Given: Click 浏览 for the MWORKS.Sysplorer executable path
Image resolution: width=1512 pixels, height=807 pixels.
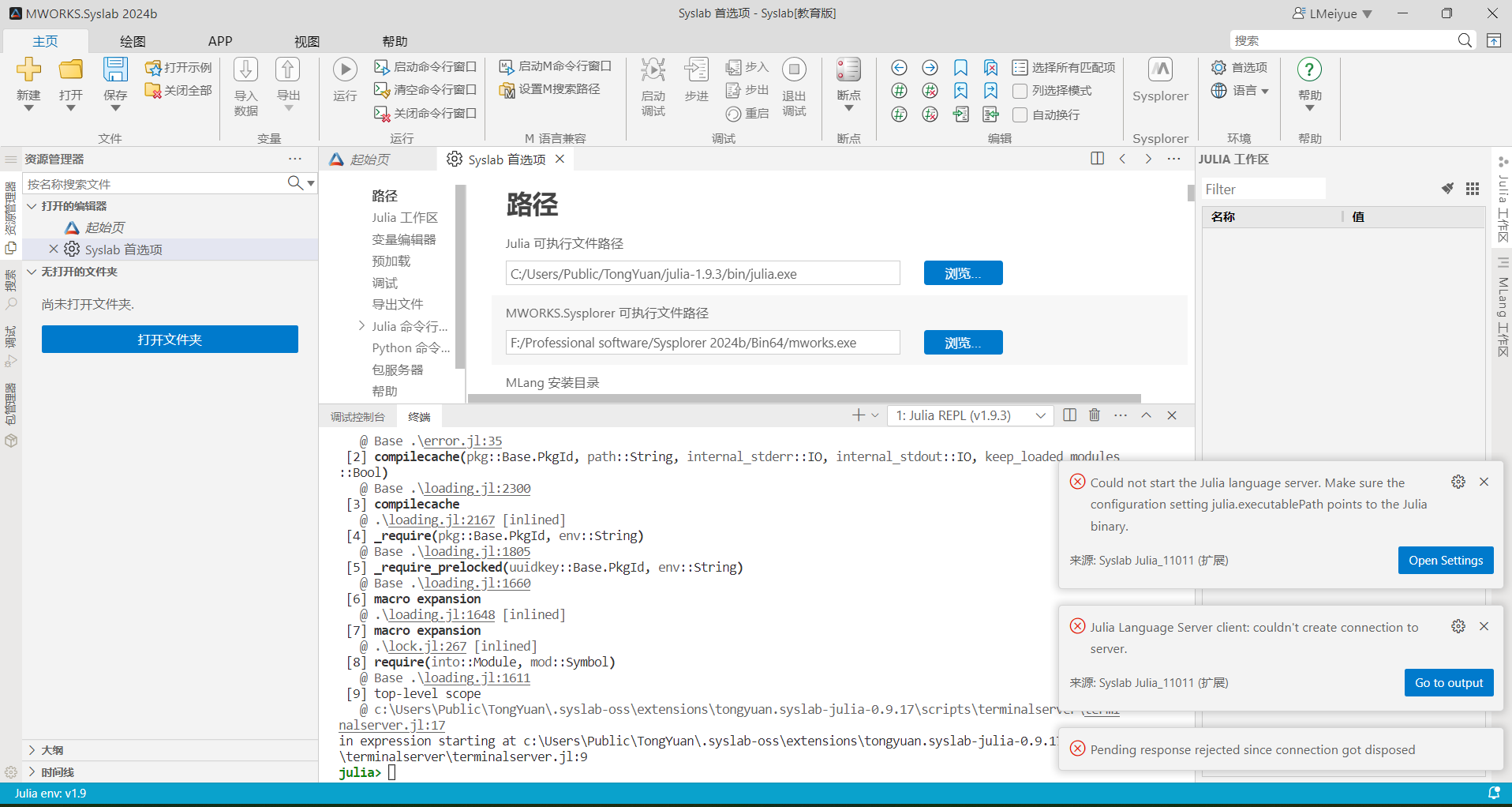Looking at the screenshot, I should click(963, 343).
